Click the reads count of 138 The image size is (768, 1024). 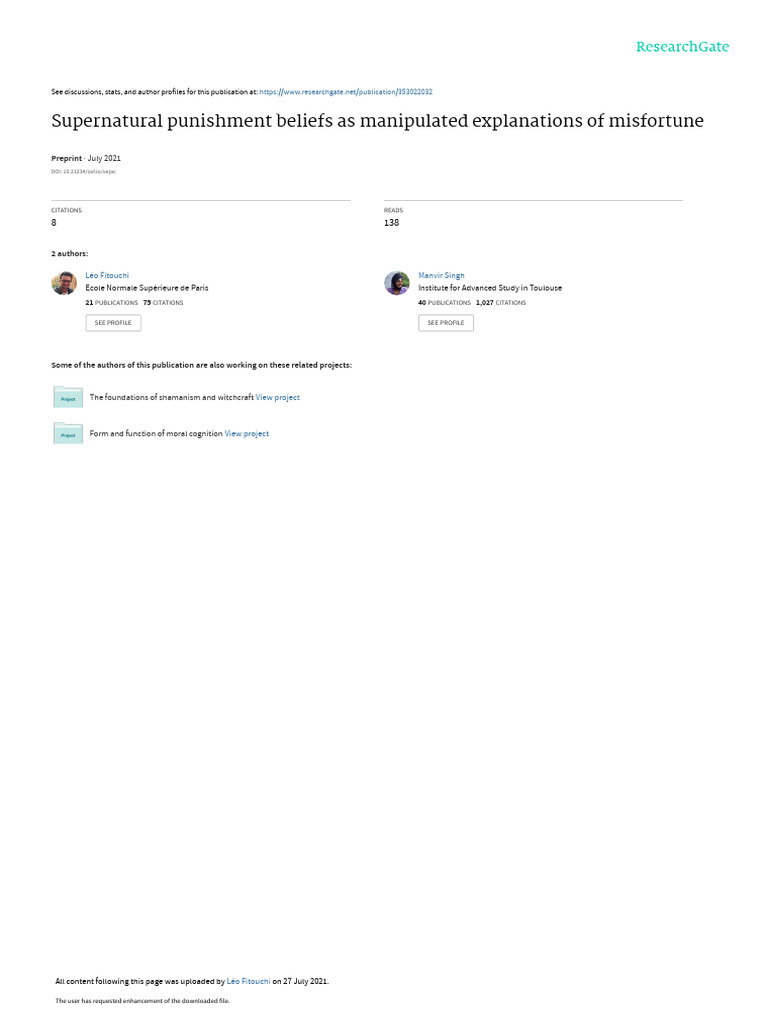(391, 223)
